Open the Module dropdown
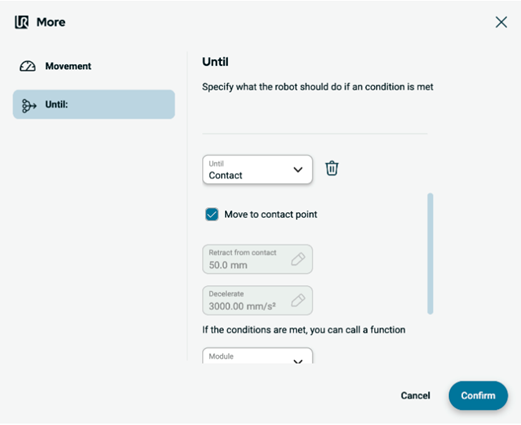521x425 pixels. [257, 356]
